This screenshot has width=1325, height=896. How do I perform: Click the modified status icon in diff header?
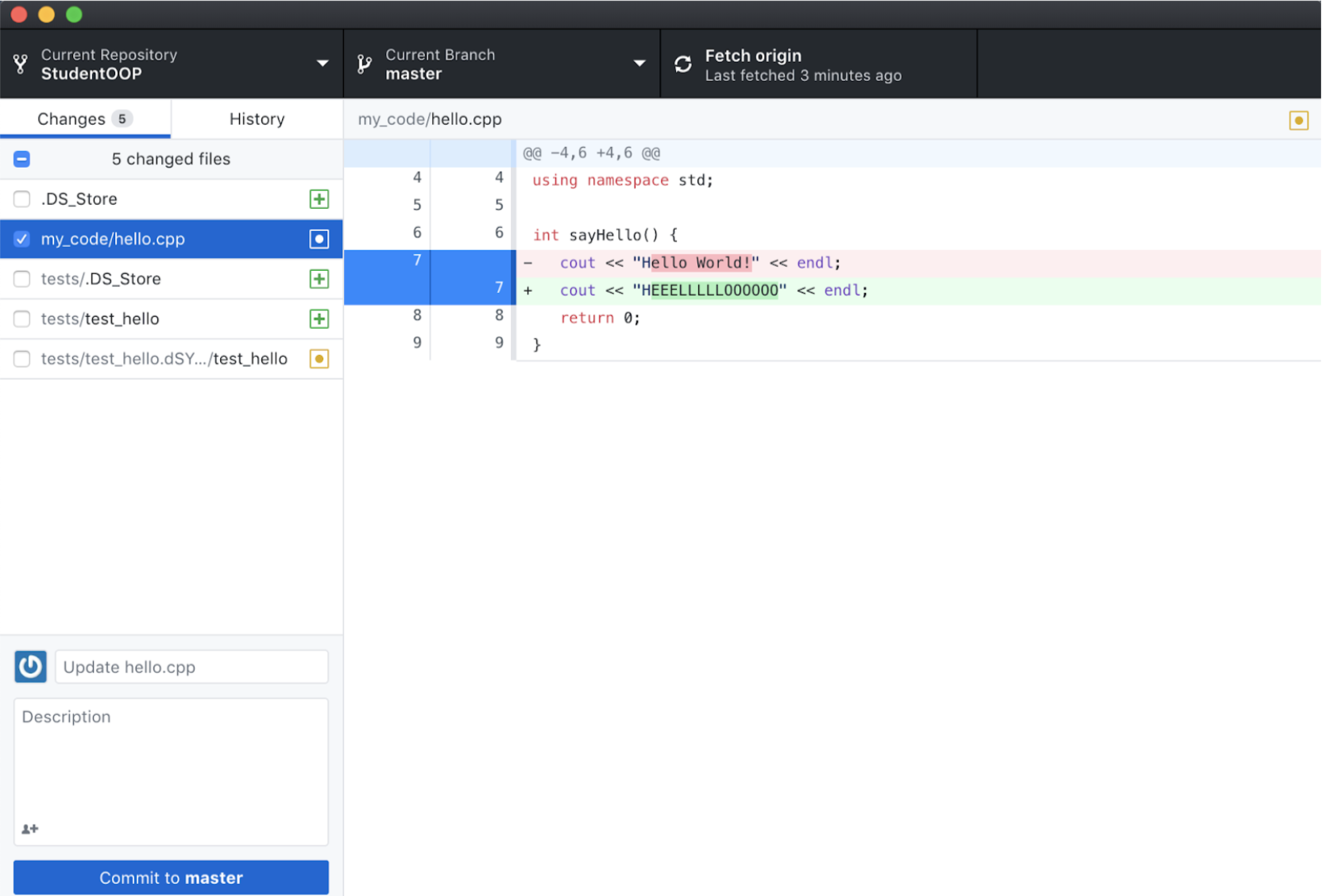(x=1299, y=121)
